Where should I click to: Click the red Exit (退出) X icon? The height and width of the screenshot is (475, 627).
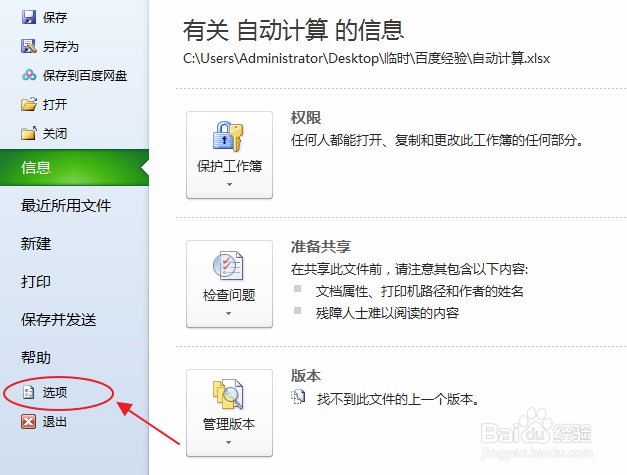pos(28,421)
